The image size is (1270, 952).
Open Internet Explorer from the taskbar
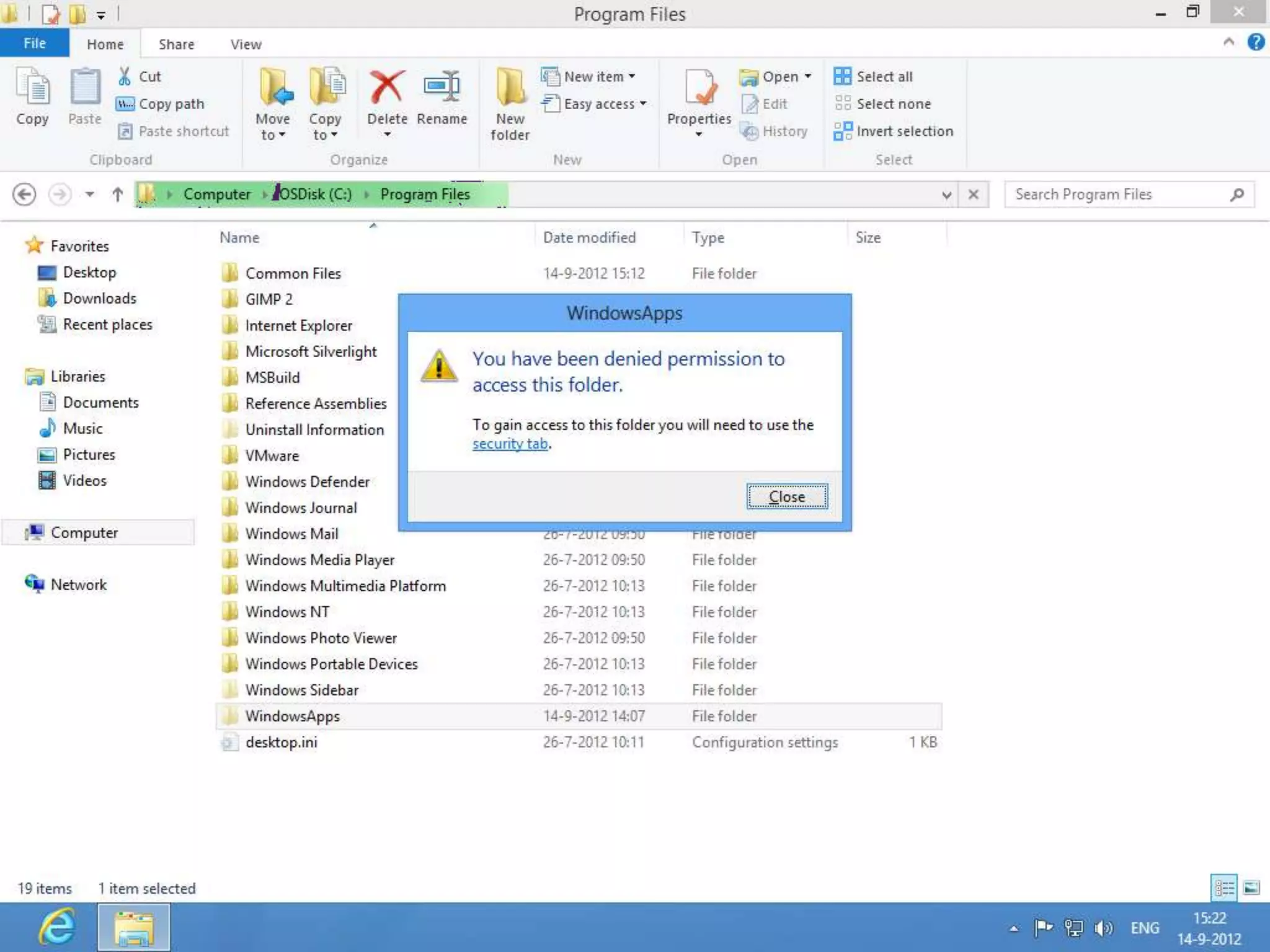58,927
